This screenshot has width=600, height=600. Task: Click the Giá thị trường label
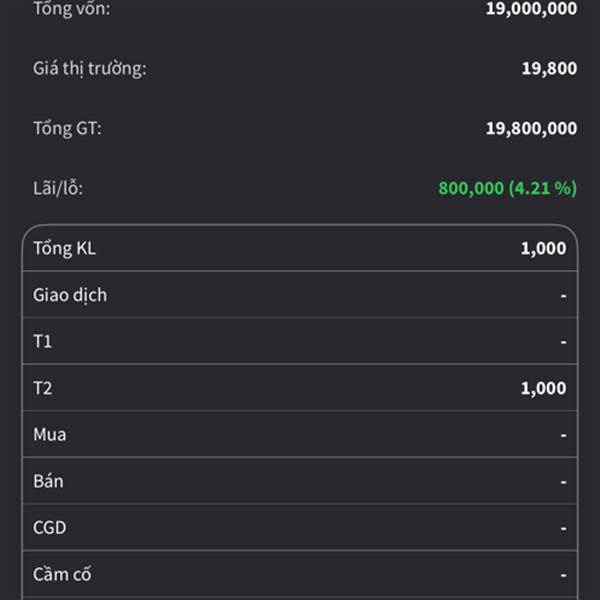[x=89, y=69]
